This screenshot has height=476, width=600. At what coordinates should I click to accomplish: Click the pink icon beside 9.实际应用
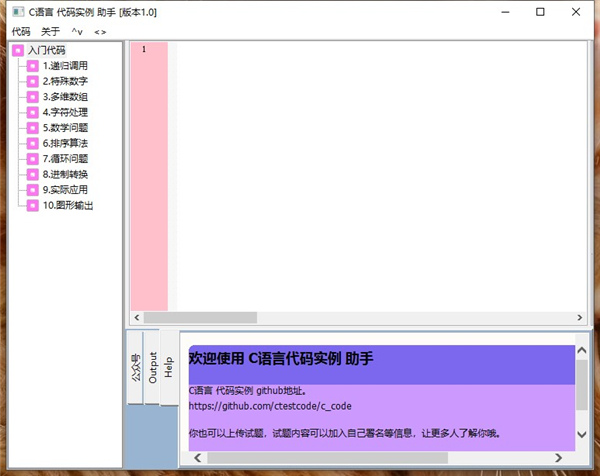[x=33, y=190]
